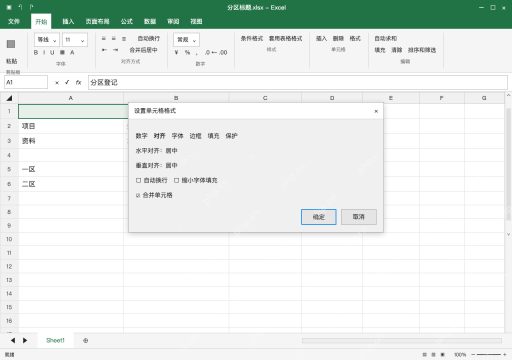Viewport: 512px width, 360px height.
Task: Switch to the 数据 ribbon tab
Action: (x=150, y=22)
